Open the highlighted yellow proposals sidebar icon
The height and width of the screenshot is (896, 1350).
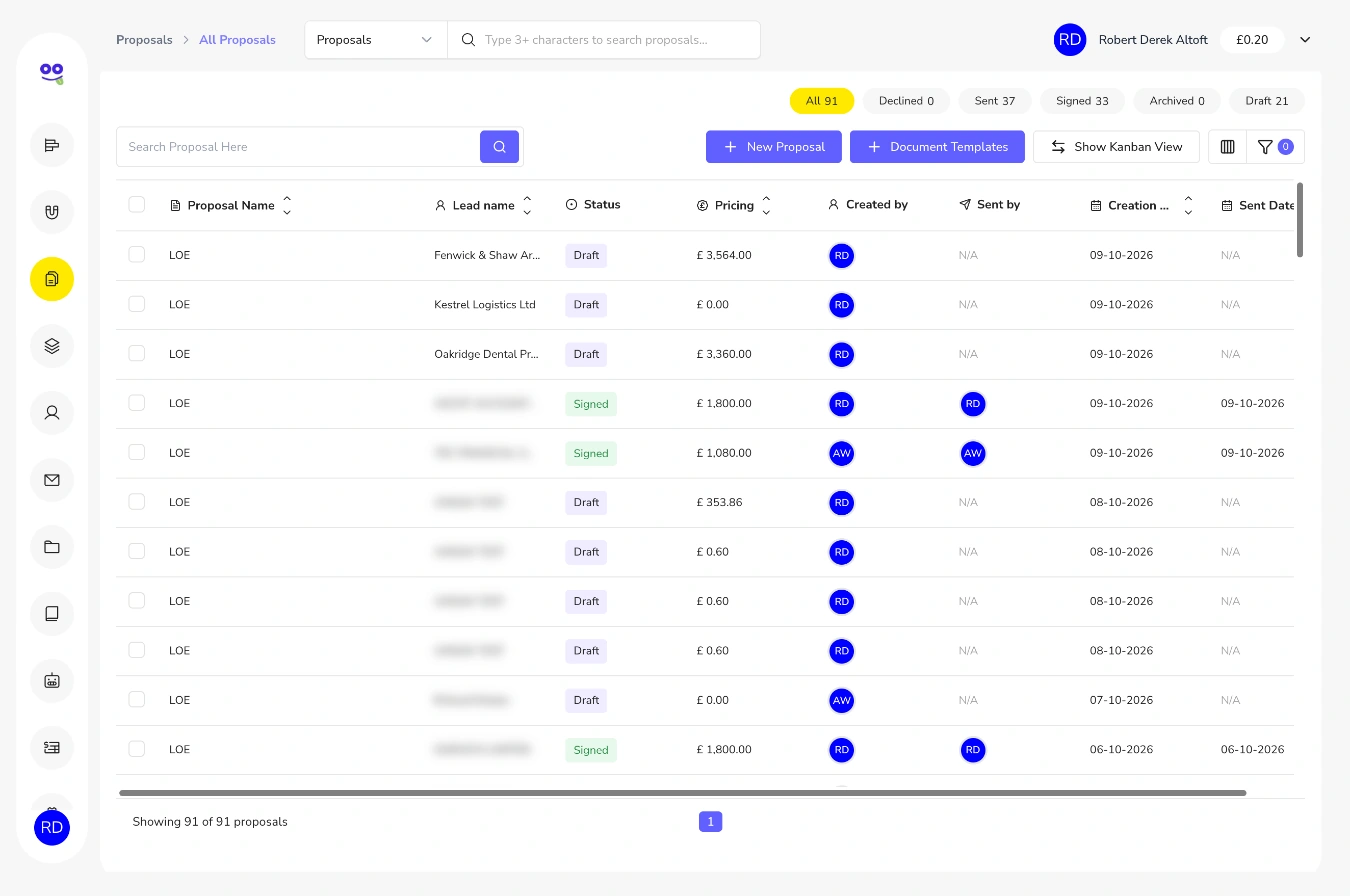click(52, 279)
